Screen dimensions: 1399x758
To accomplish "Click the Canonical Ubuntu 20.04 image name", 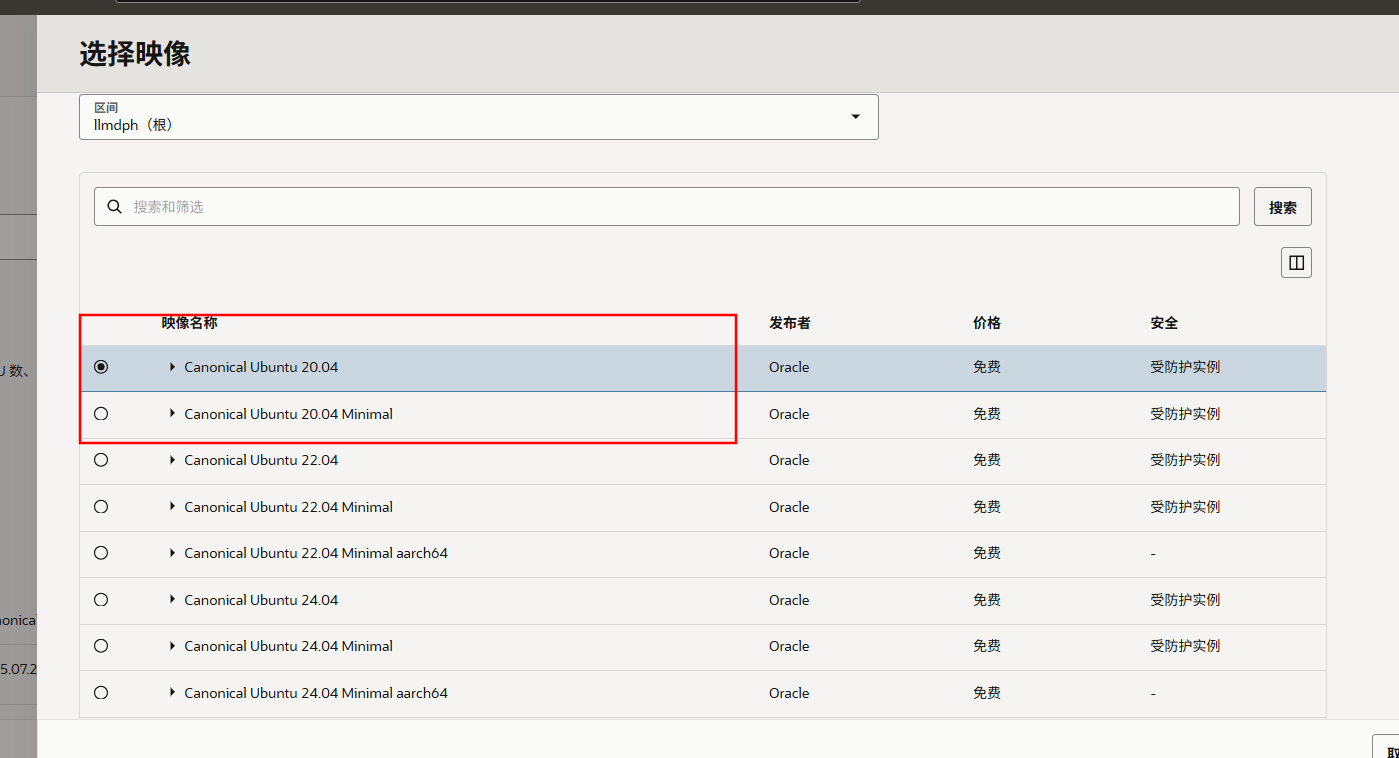I will pyautogui.click(x=261, y=367).
